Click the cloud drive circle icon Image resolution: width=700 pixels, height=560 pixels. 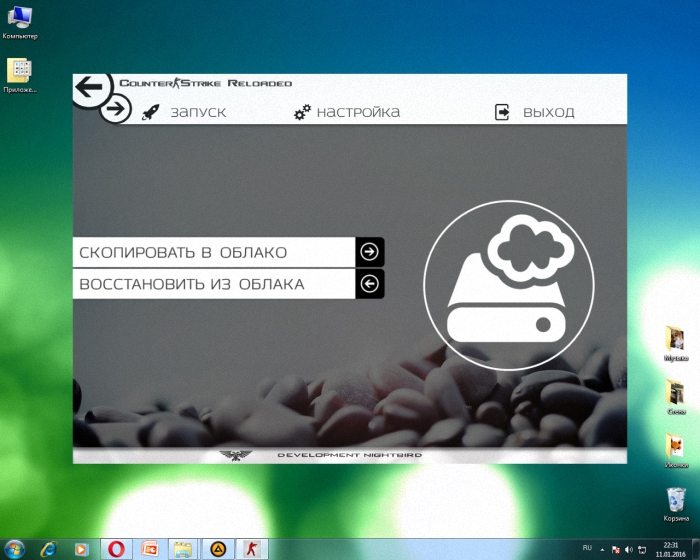(508, 285)
